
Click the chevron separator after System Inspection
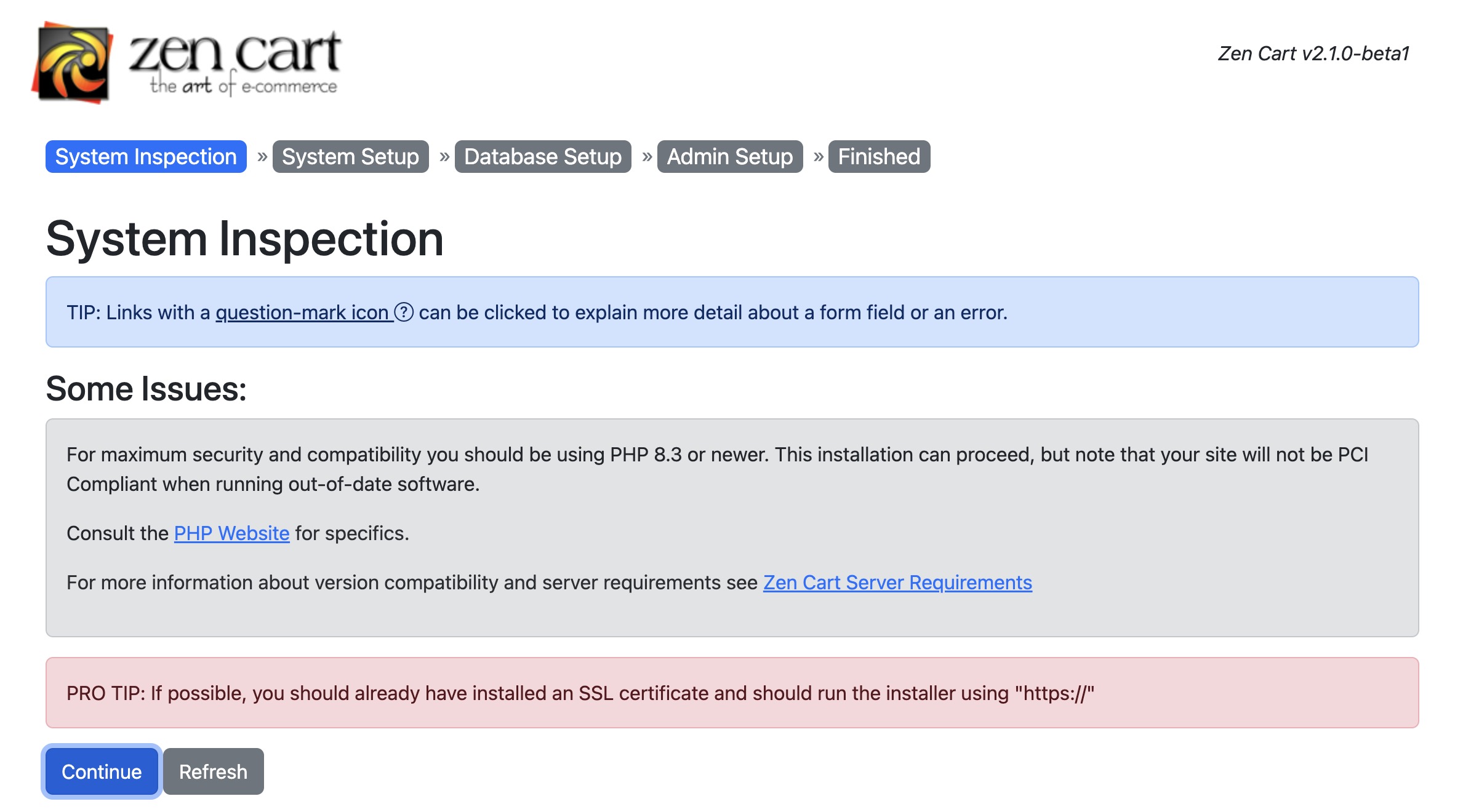(262, 156)
